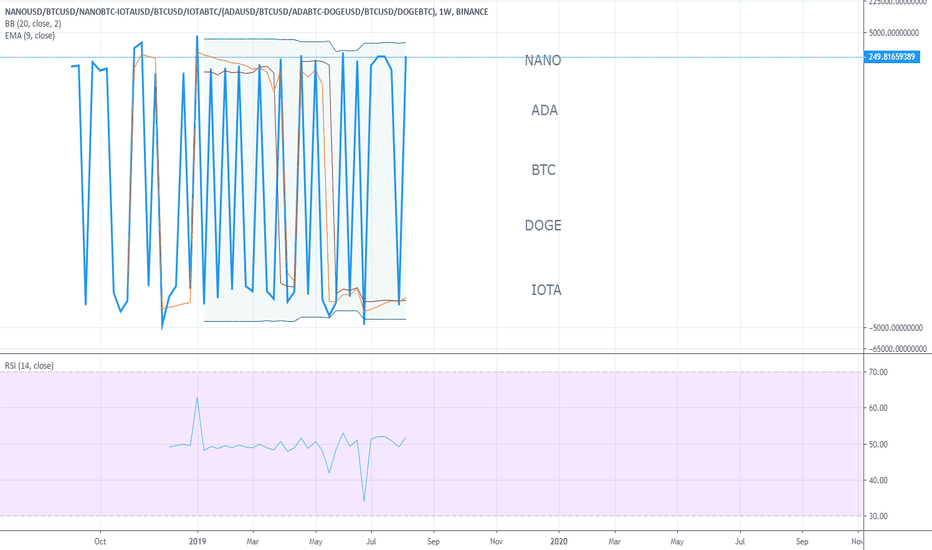The image size is (932, 550).
Task: Click the DOGE text annotation
Action: tap(543, 225)
